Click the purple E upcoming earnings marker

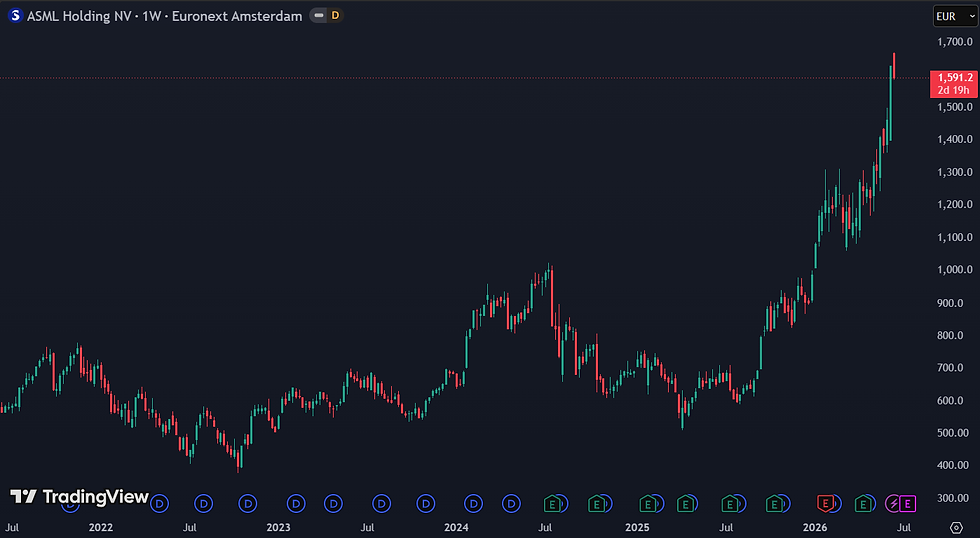coord(908,503)
